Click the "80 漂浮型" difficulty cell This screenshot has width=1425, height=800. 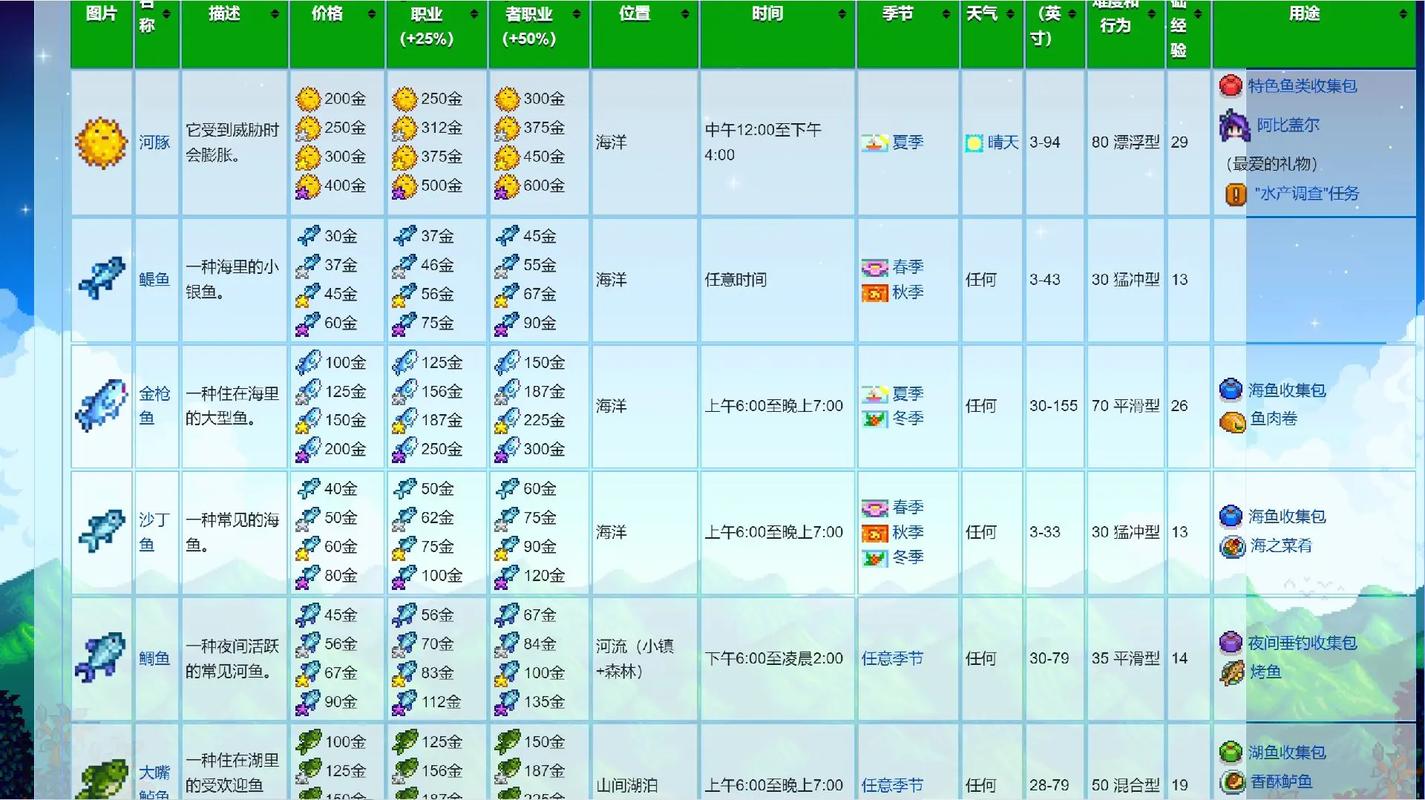(x=1125, y=143)
